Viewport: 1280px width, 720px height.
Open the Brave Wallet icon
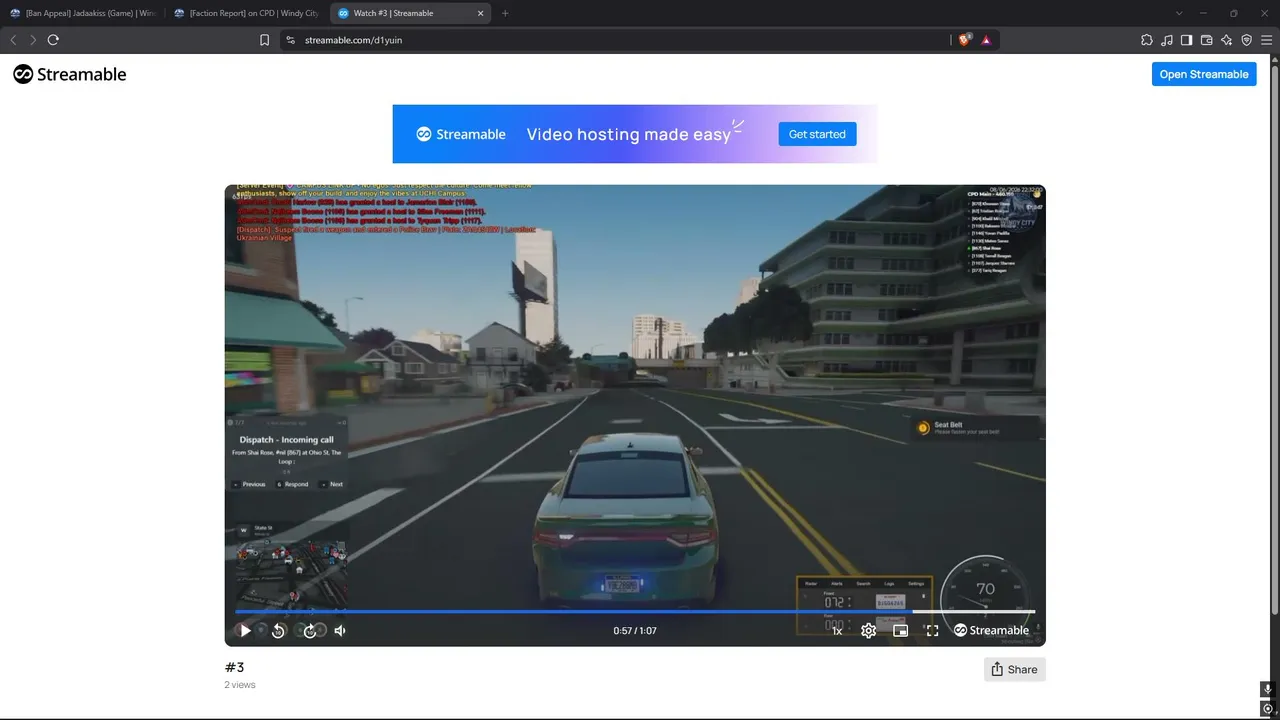tap(1207, 40)
